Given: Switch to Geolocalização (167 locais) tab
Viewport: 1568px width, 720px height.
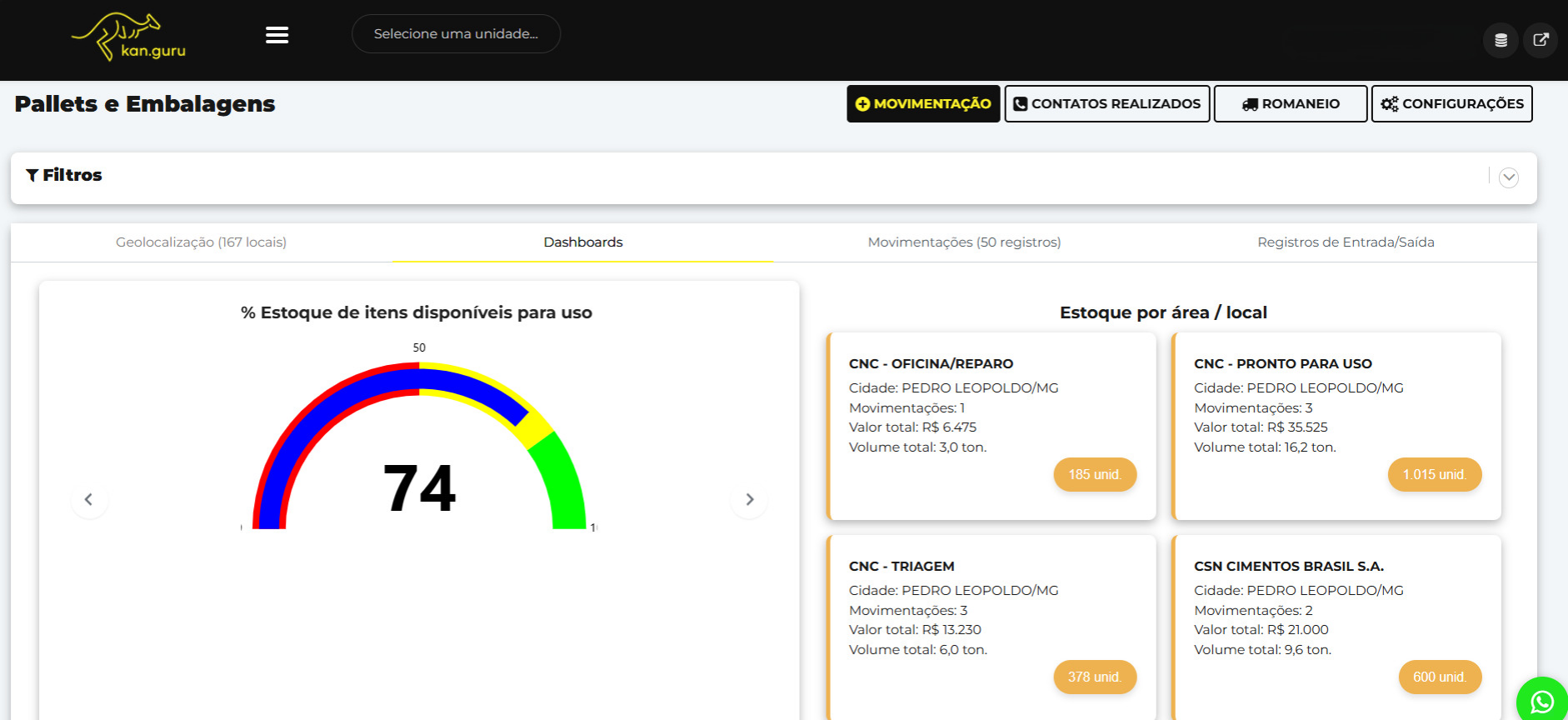Looking at the screenshot, I should click(201, 242).
